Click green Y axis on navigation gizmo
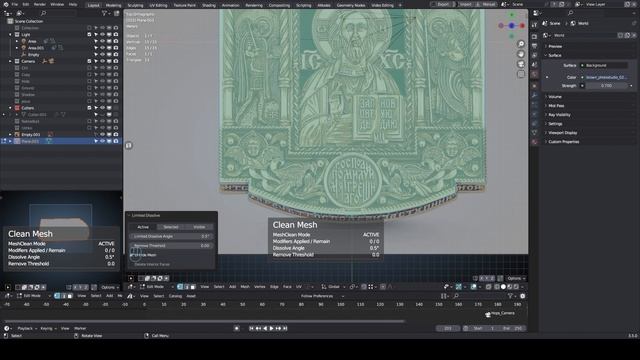The height and width of the screenshot is (360, 640). tap(512, 15)
